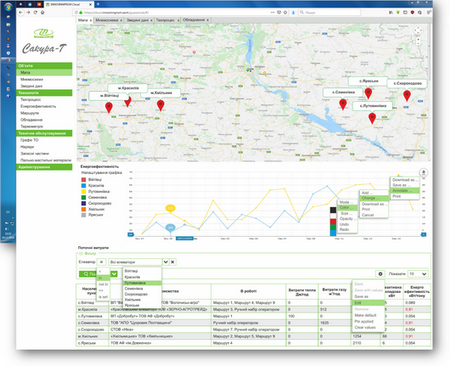
Task: Expand the Всі елеватори dropdown arrow
Action: [165, 262]
